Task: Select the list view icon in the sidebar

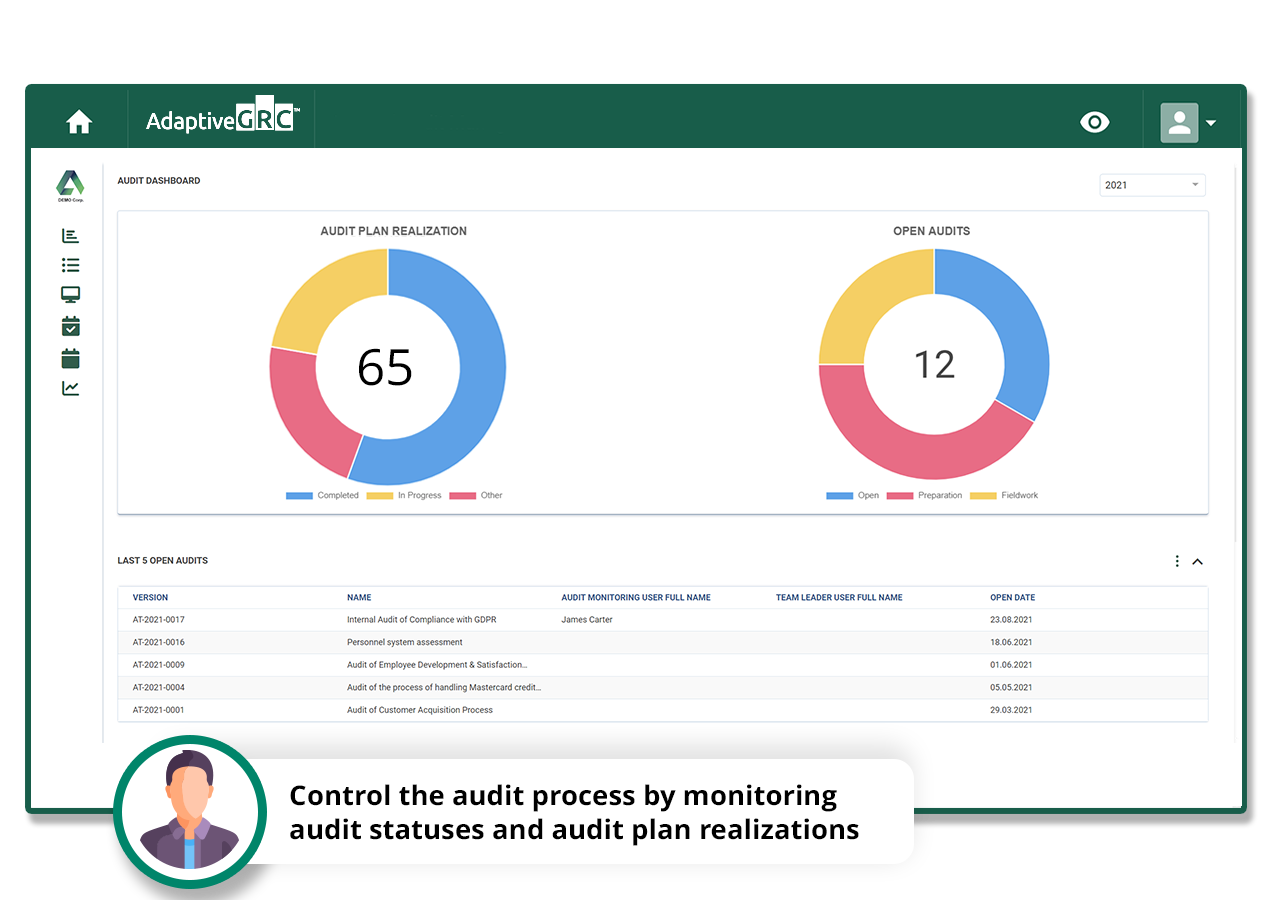Action: click(70, 265)
